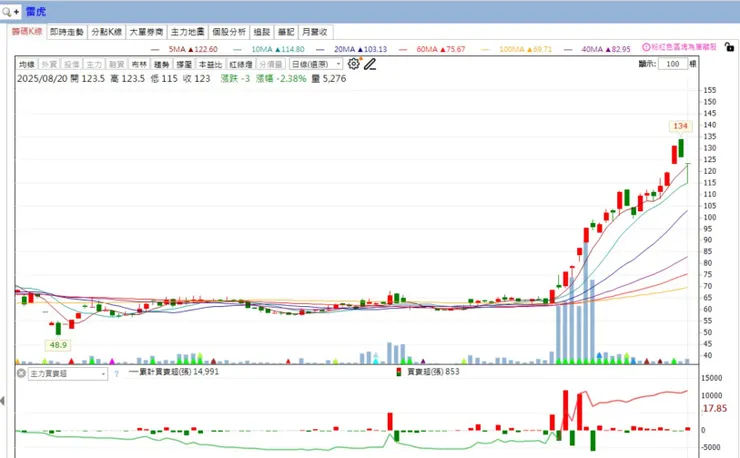
Task: Toggle 本益比 button
Action: click(210, 64)
